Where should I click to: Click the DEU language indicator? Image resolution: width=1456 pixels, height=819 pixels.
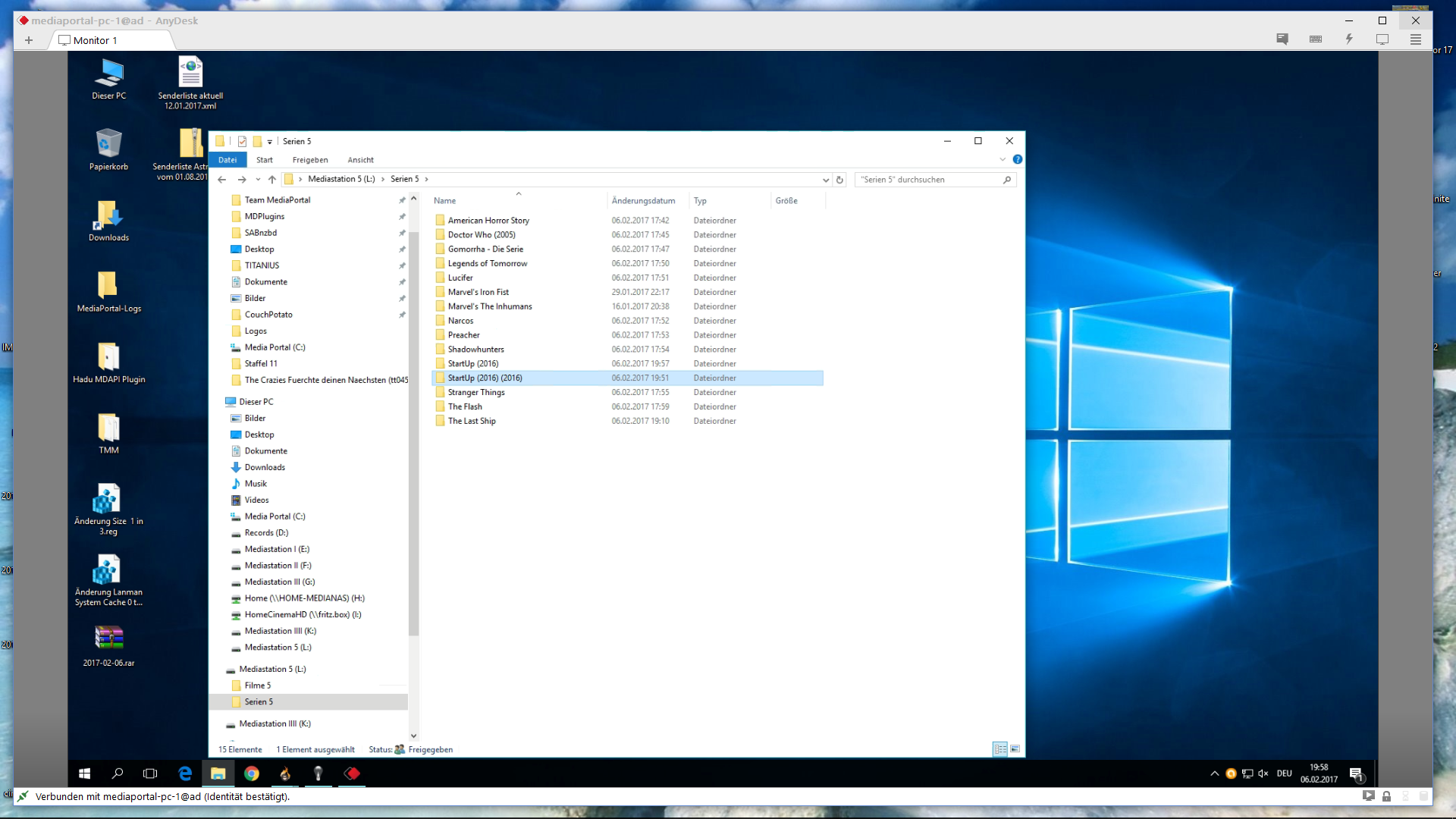coord(1284,773)
